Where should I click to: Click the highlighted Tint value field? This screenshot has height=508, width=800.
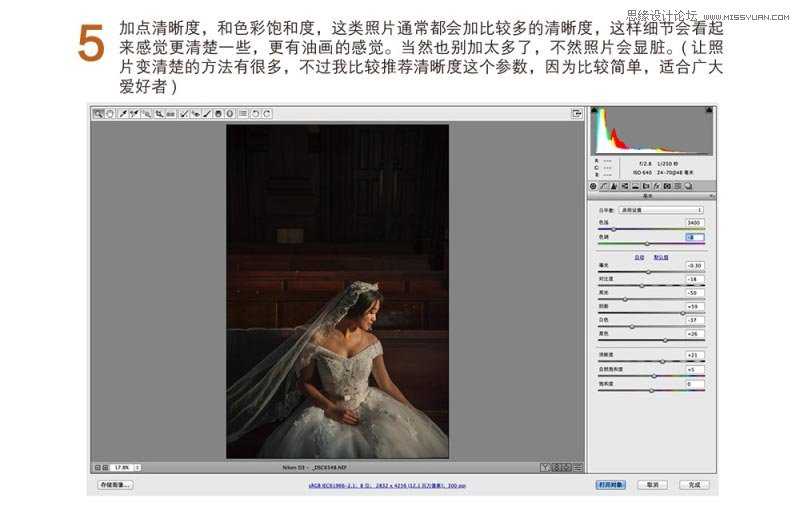tap(694, 237)
